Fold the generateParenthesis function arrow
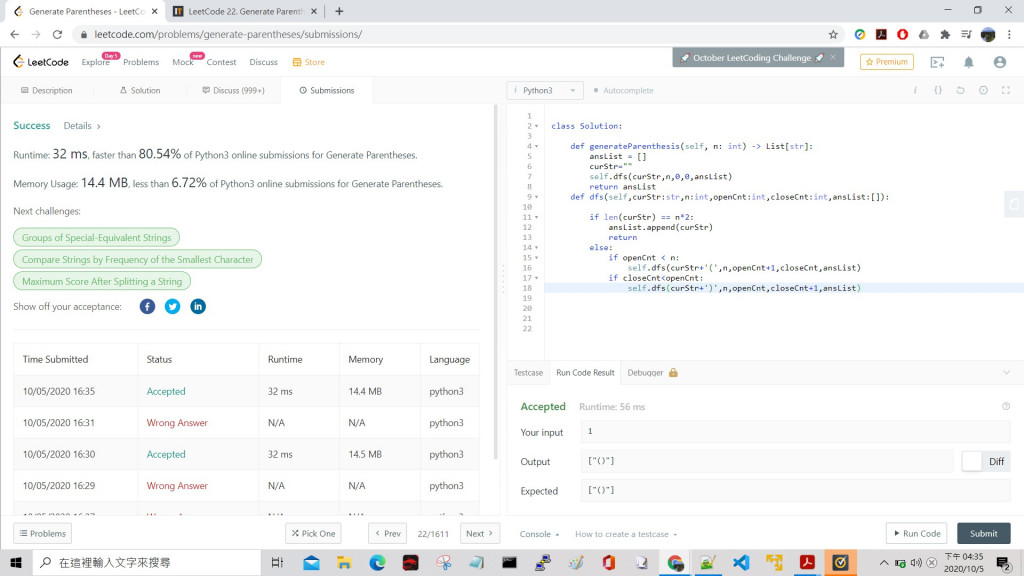This screenshot has width=1024, height=576. click(x=537, y=146)
